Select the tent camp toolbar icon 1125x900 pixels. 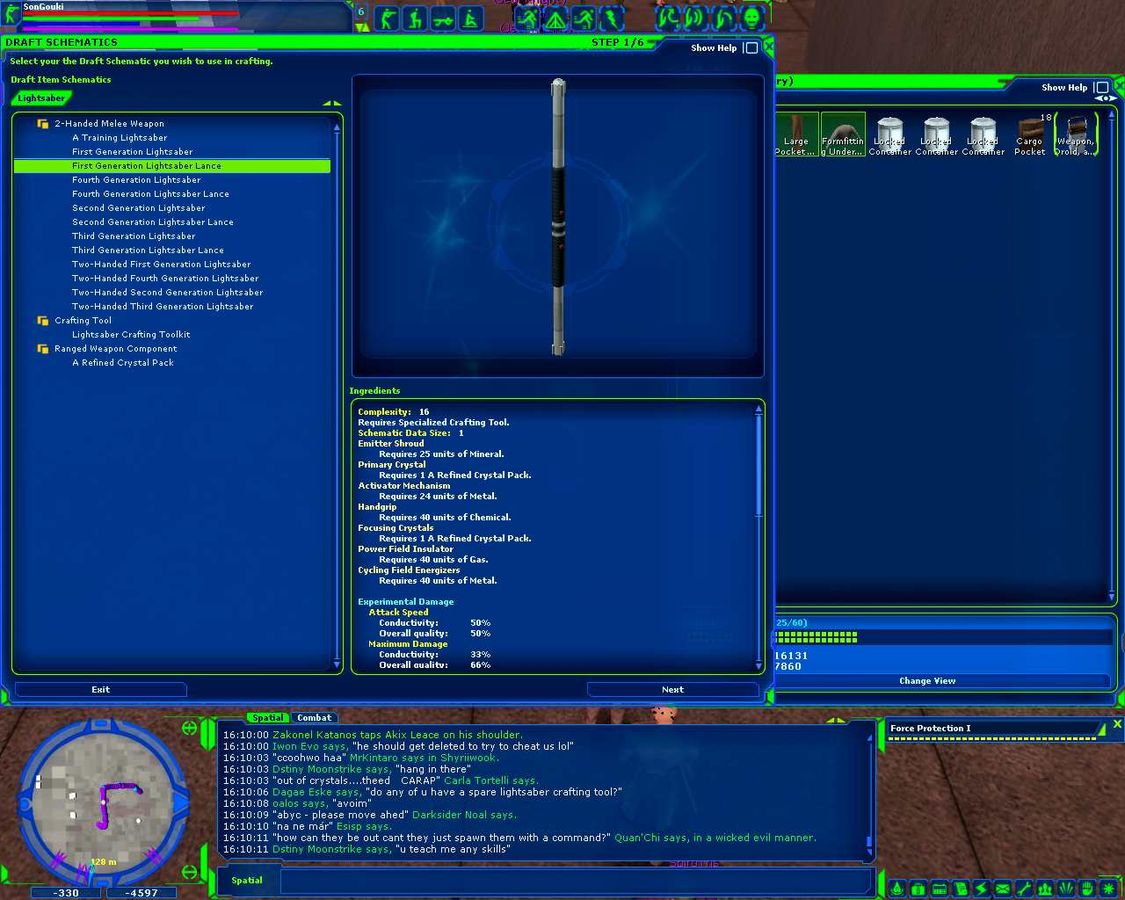(556, 18)
